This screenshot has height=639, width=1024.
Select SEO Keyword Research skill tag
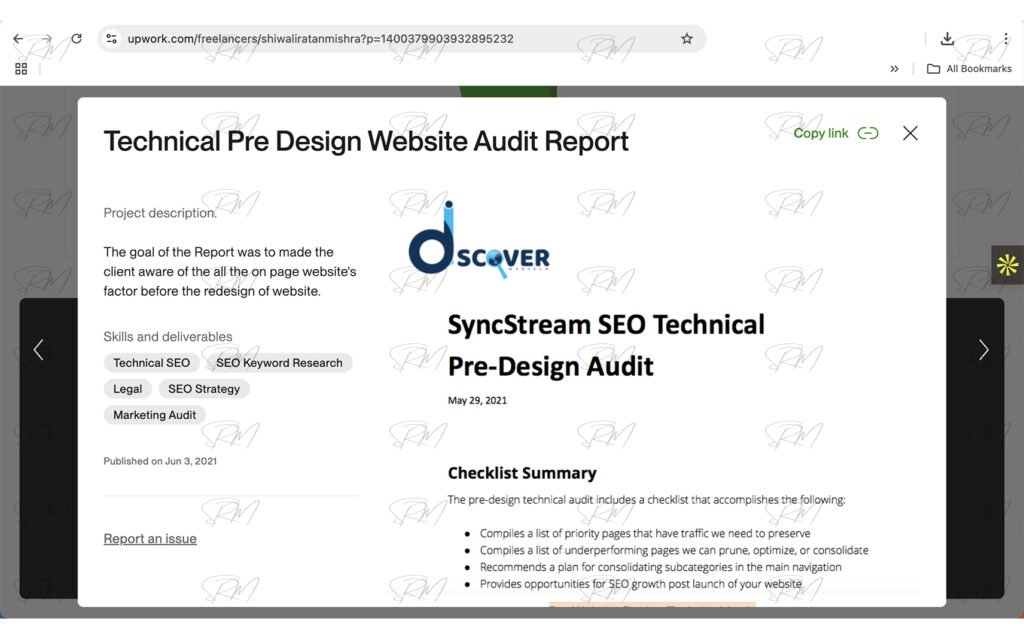pos(279,363)
